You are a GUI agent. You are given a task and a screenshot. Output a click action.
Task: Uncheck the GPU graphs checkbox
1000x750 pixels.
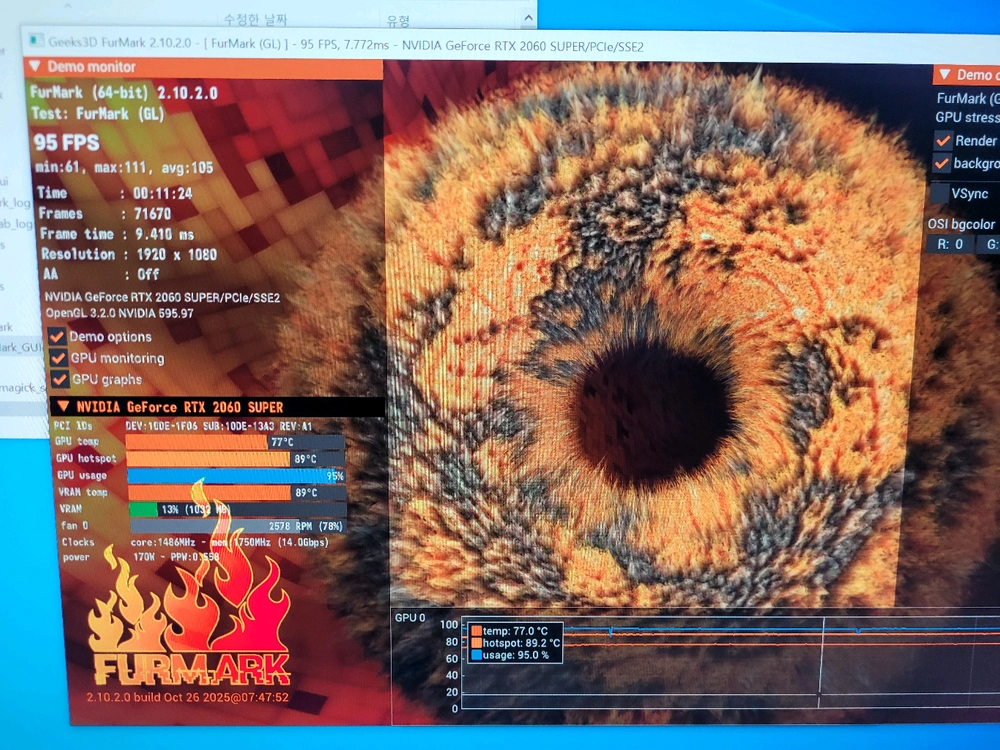click(x=60, y=379)
